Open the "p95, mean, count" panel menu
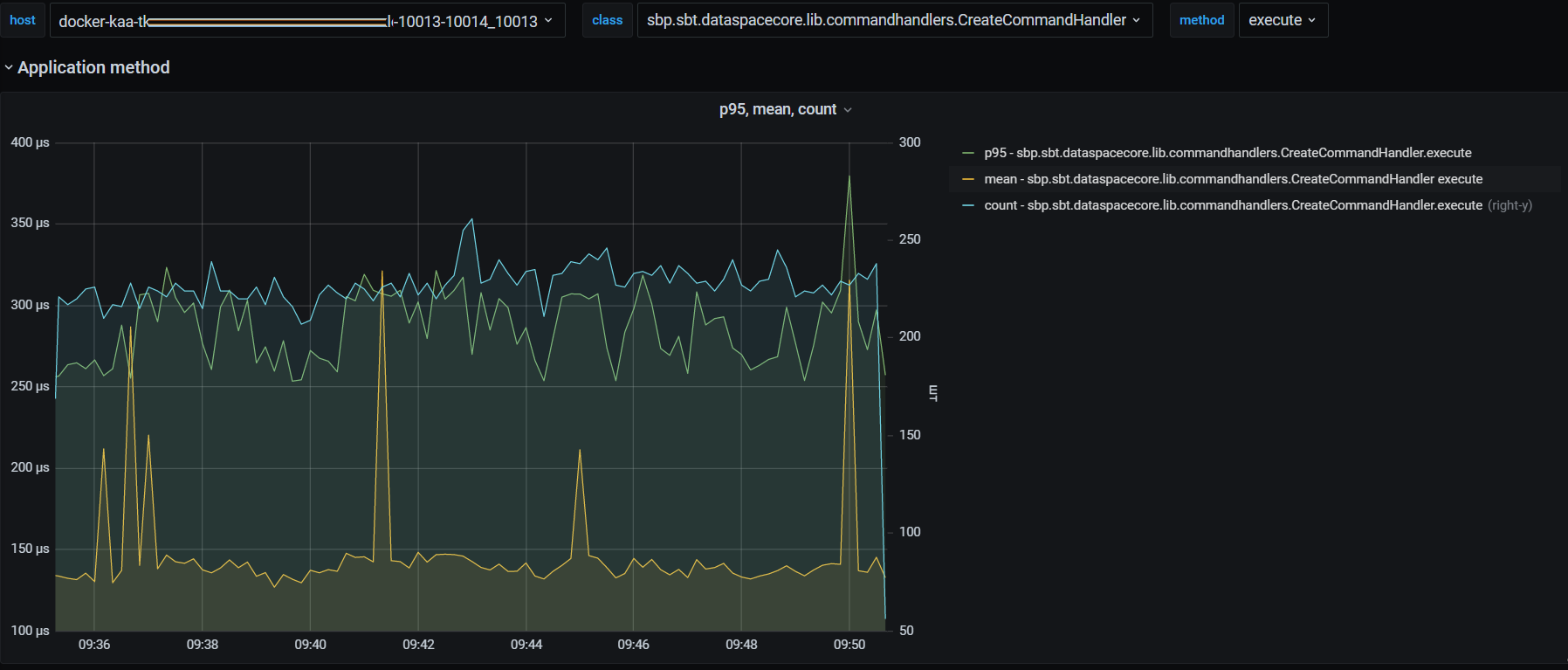This screenshot has height=670, width=1568. click(x=777, y=109)
